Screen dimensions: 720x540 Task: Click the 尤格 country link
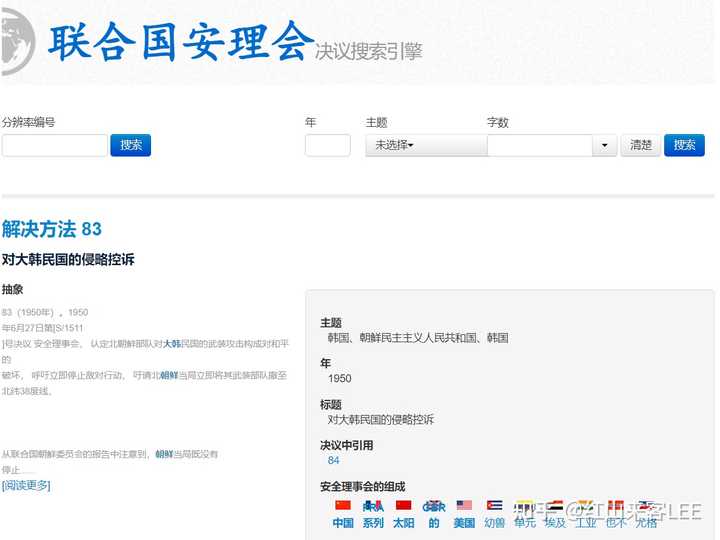point(646,523)
